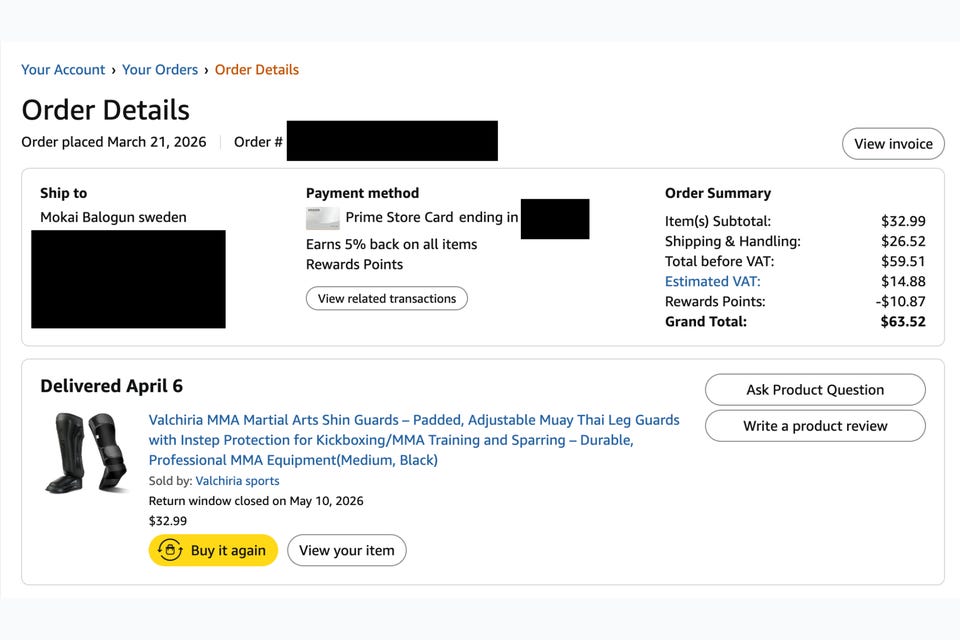
Task: Go to Your Account breadcrumb
Action: coord(63,70)
